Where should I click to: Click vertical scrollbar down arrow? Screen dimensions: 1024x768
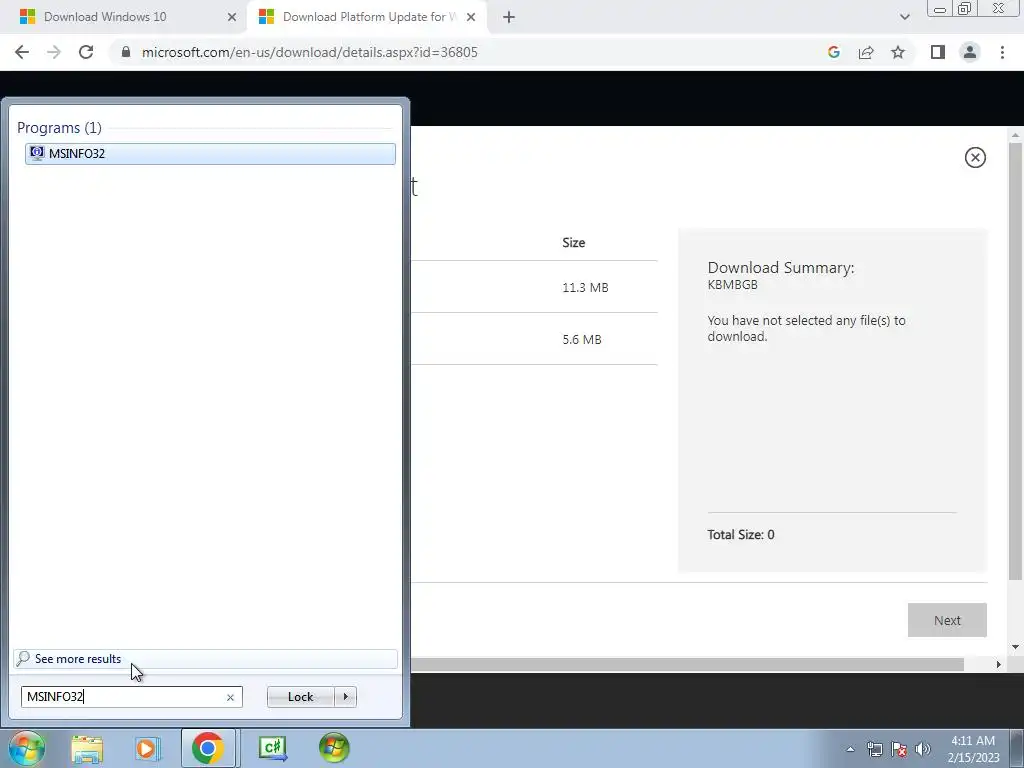point(1015,647)
